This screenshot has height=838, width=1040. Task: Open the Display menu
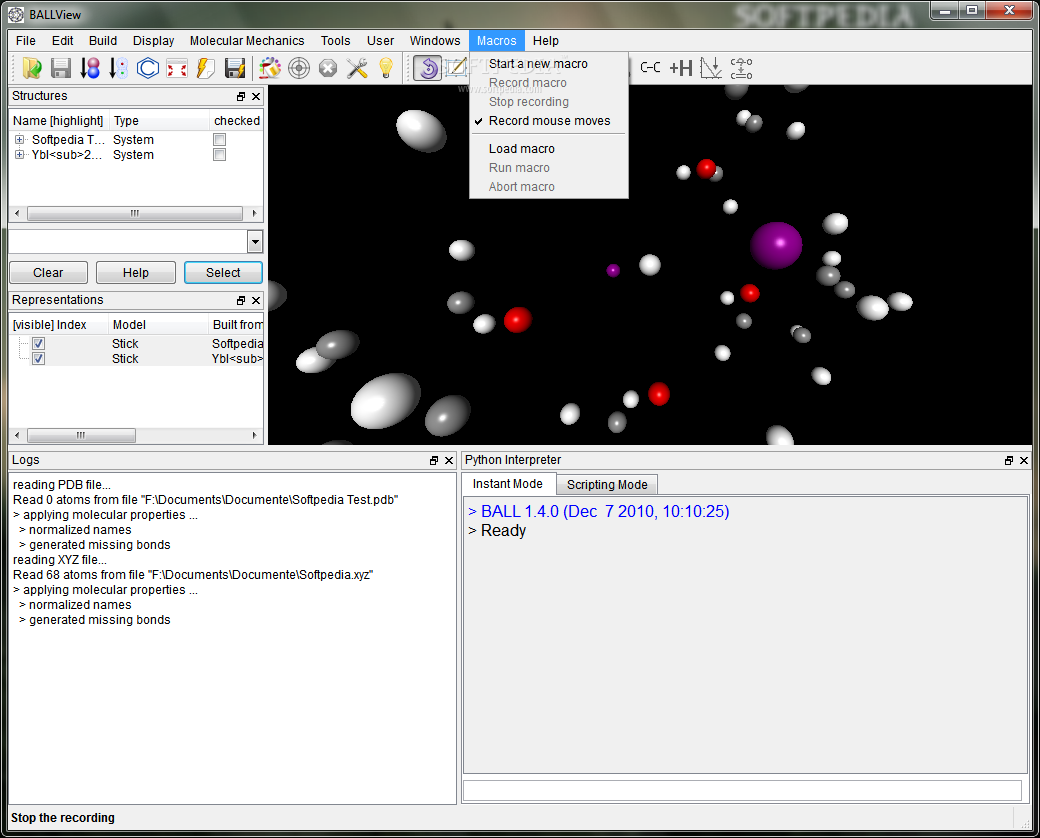(153, 40)
